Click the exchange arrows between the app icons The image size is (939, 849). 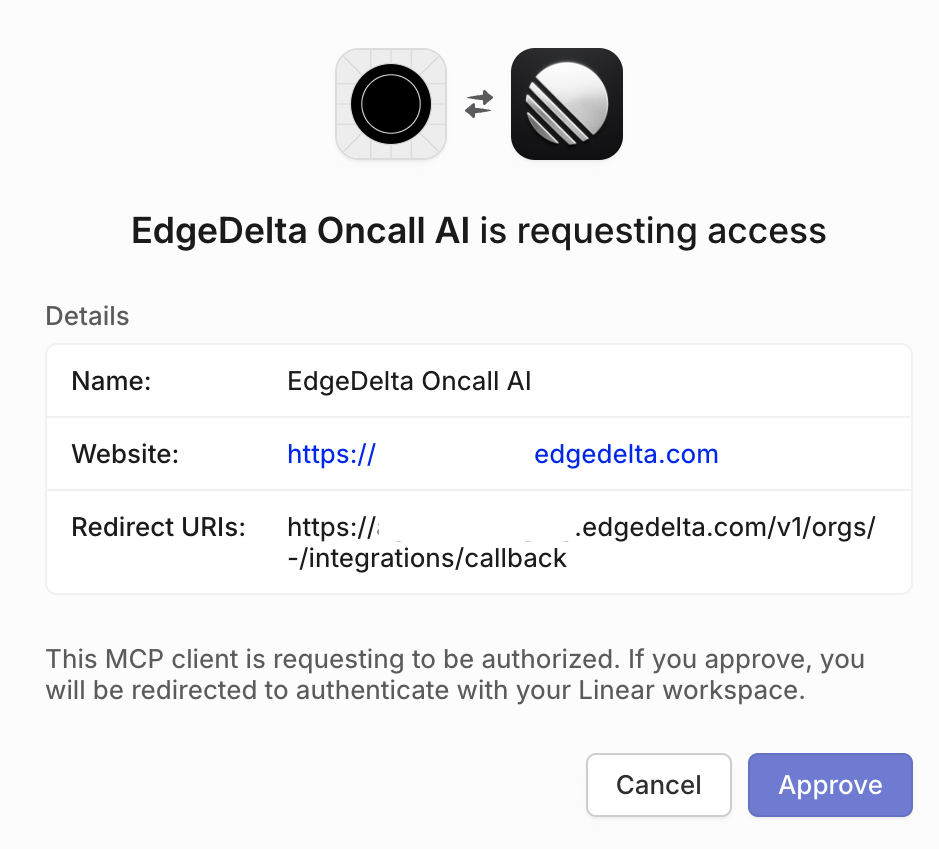tap(479, 104)
